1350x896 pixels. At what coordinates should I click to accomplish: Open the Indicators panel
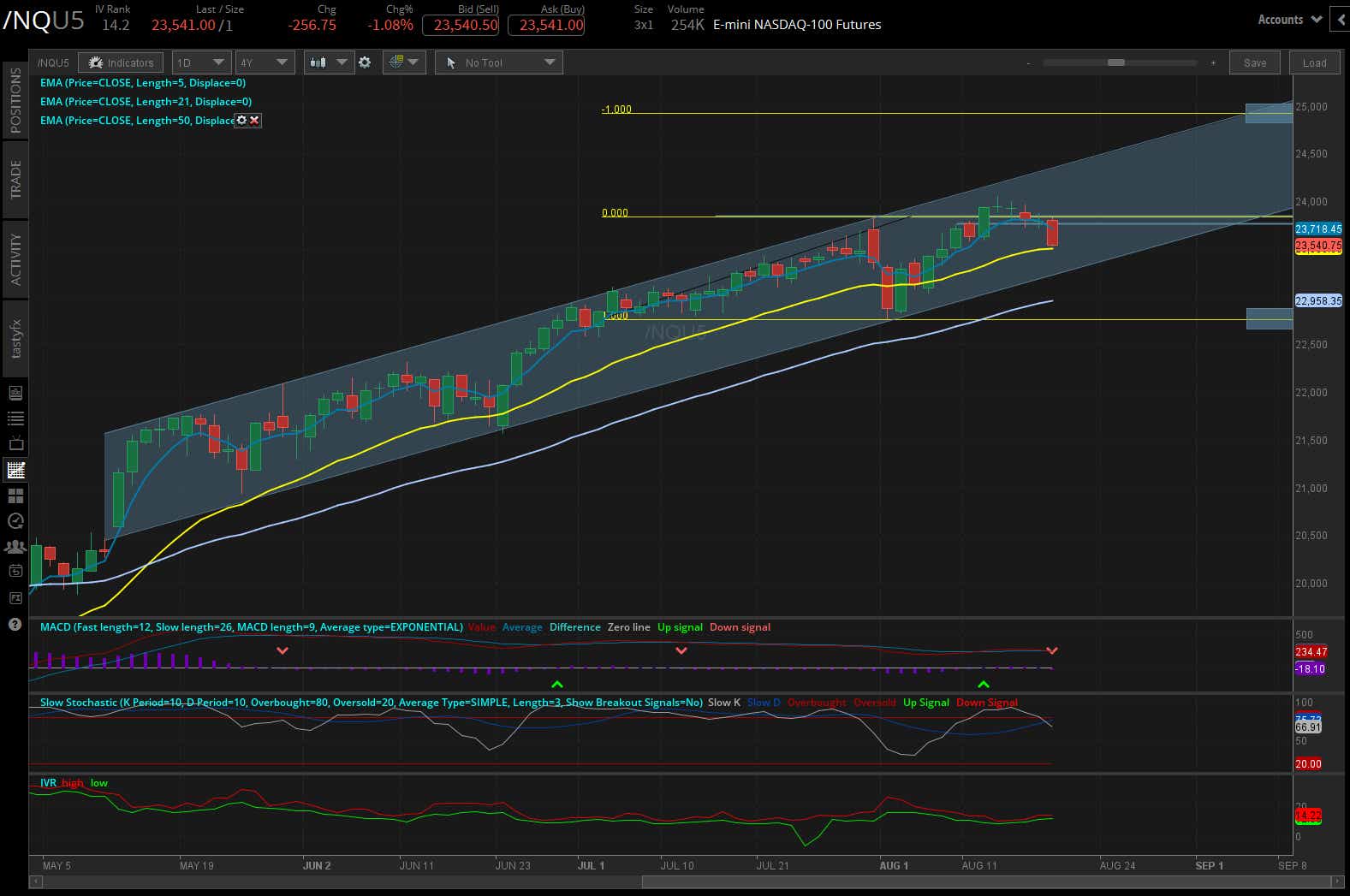coord(121,62)
